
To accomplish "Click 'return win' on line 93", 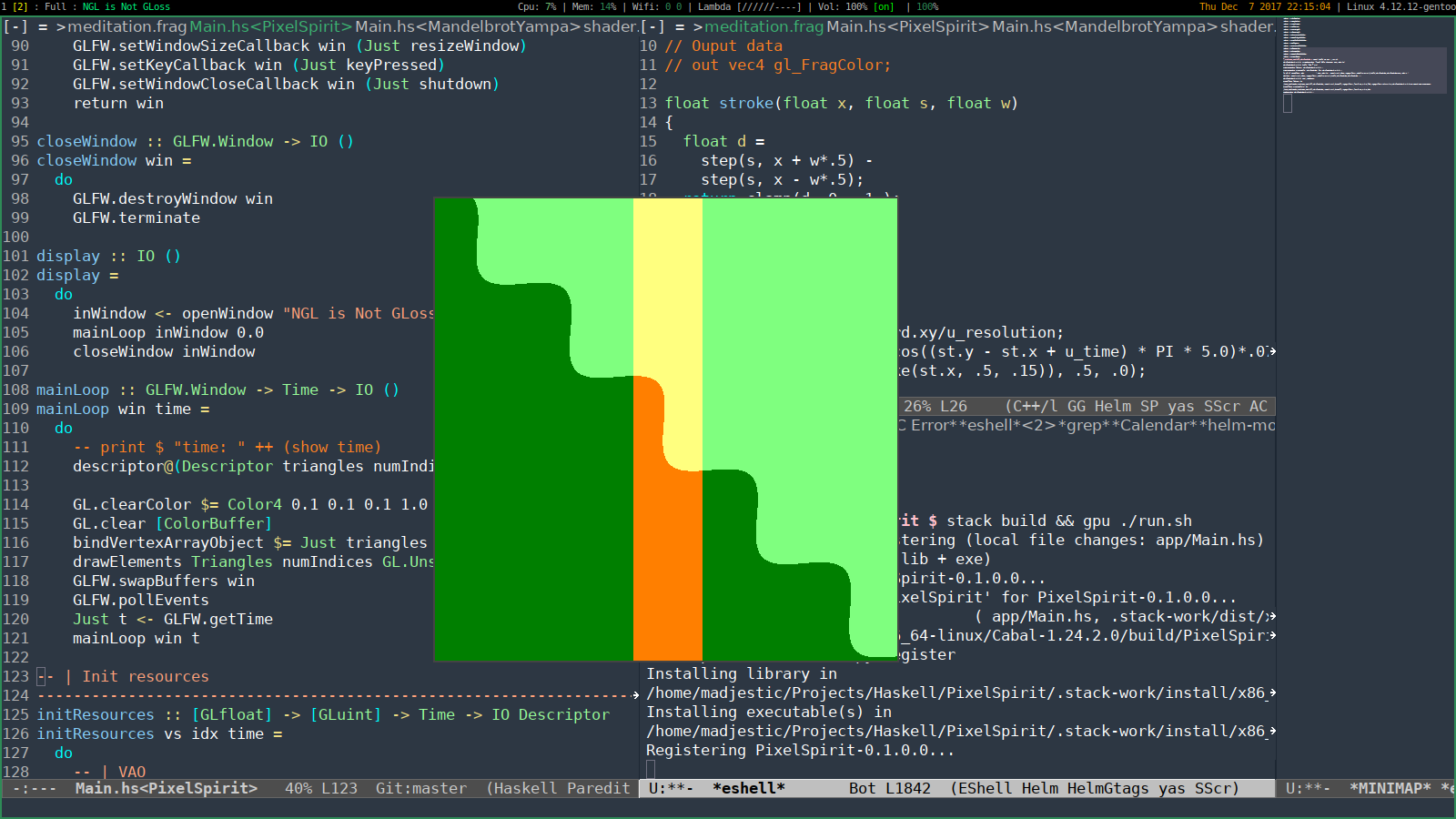I will coord(118,103).
